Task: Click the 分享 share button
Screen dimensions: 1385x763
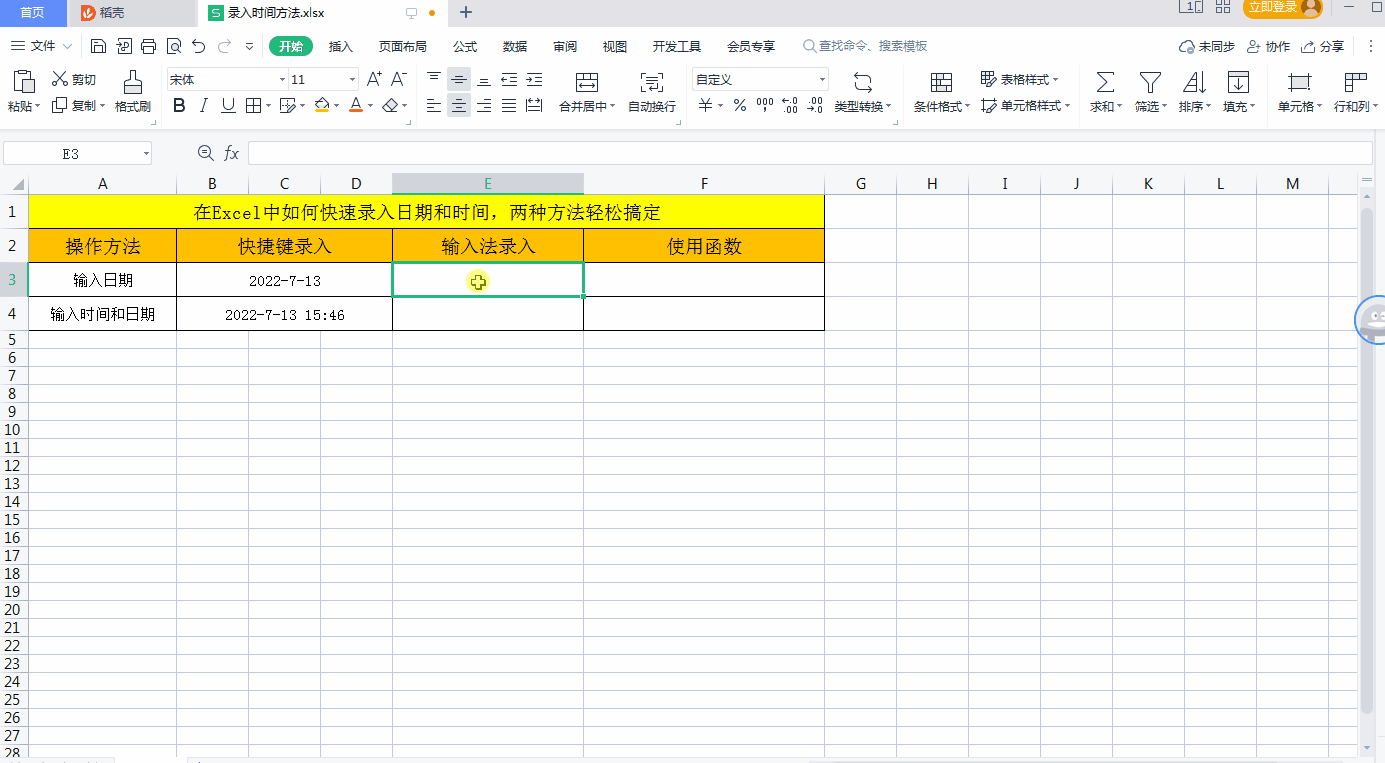Action: pyautogui.click(x=1321, y=46)
